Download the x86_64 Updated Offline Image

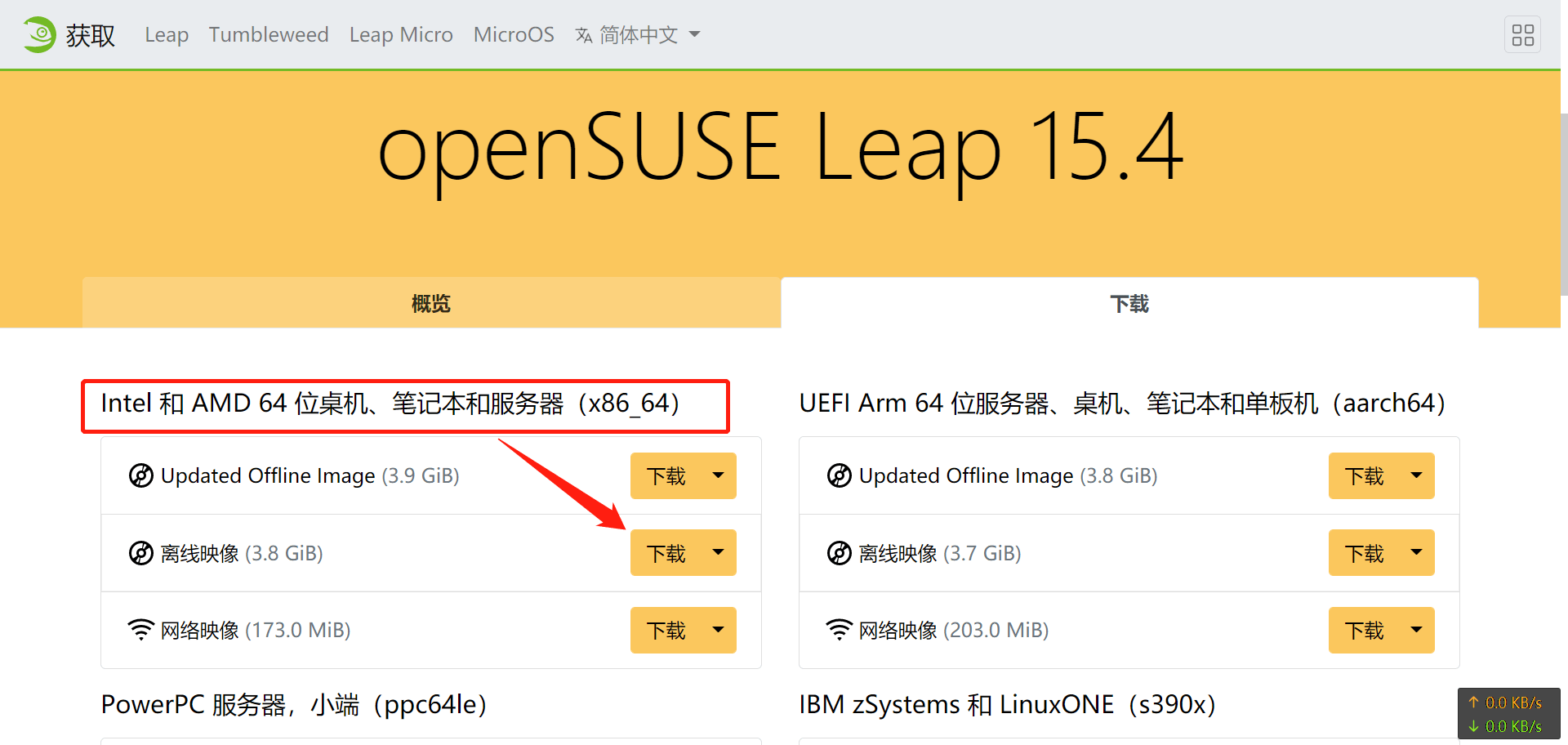pos(666,475)
